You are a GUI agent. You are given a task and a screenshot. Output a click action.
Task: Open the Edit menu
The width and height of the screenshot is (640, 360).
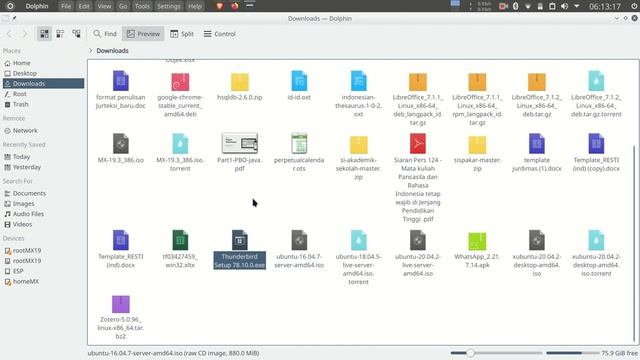point(84,6)
